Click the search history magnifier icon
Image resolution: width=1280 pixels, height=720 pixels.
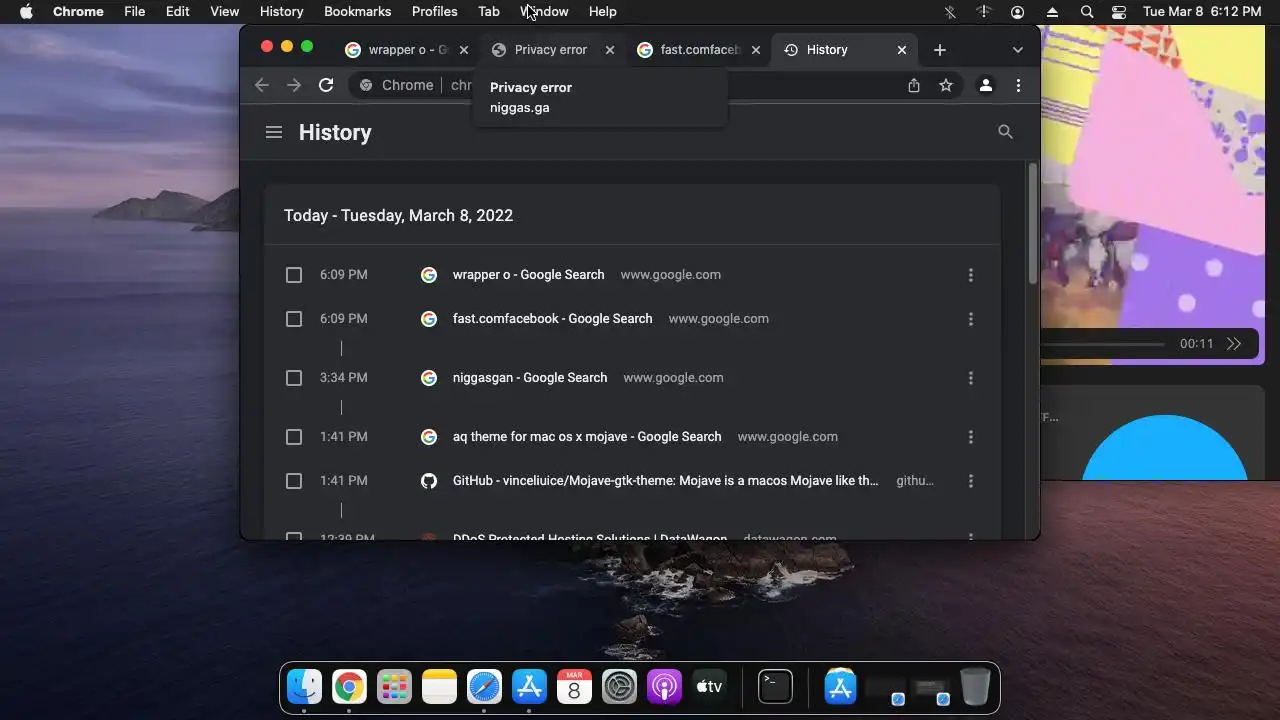pyautogui.click(x=1006, y=132)
